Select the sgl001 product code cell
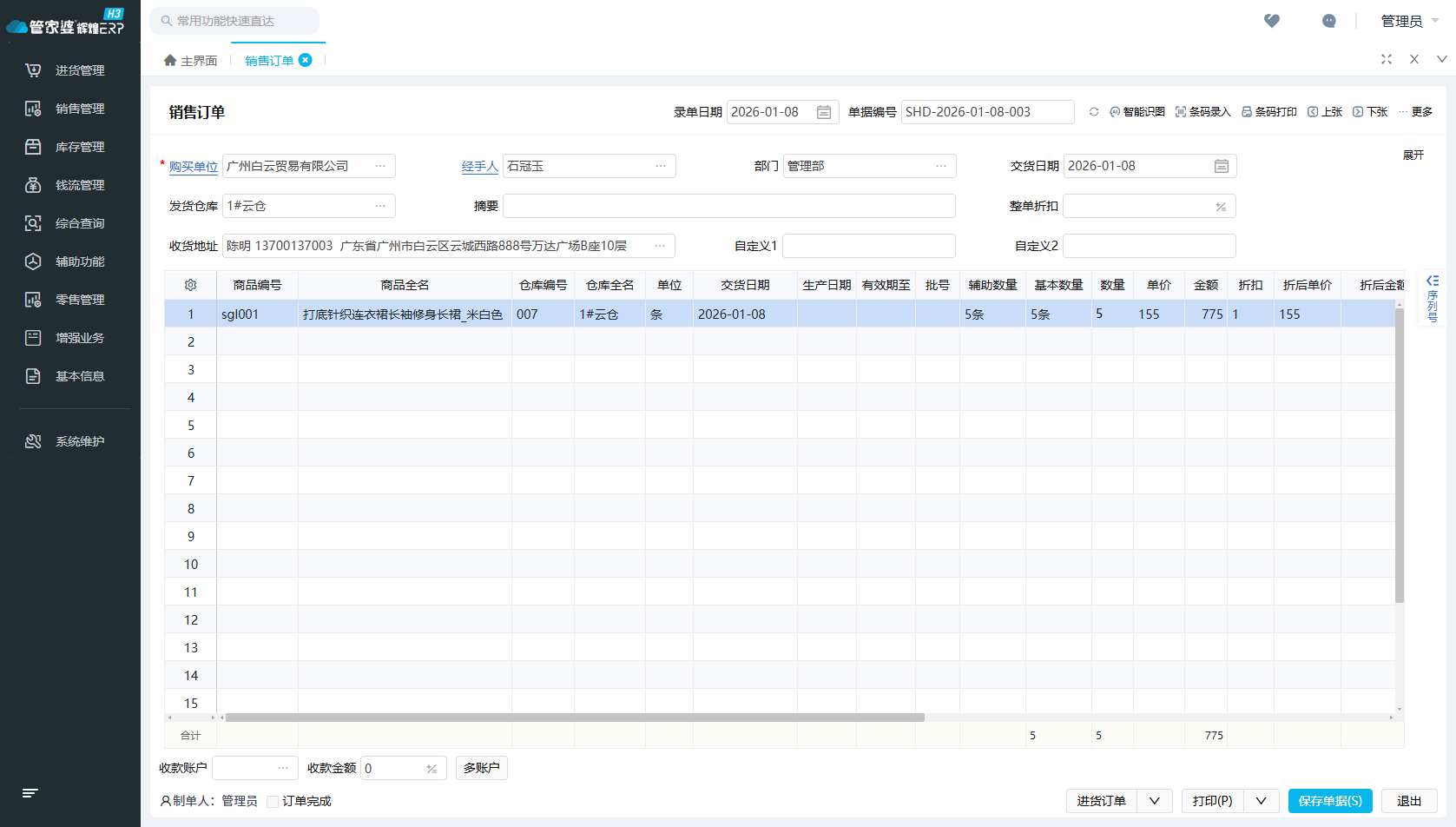Screen dimensions: 1456x827 coord(257,314)
